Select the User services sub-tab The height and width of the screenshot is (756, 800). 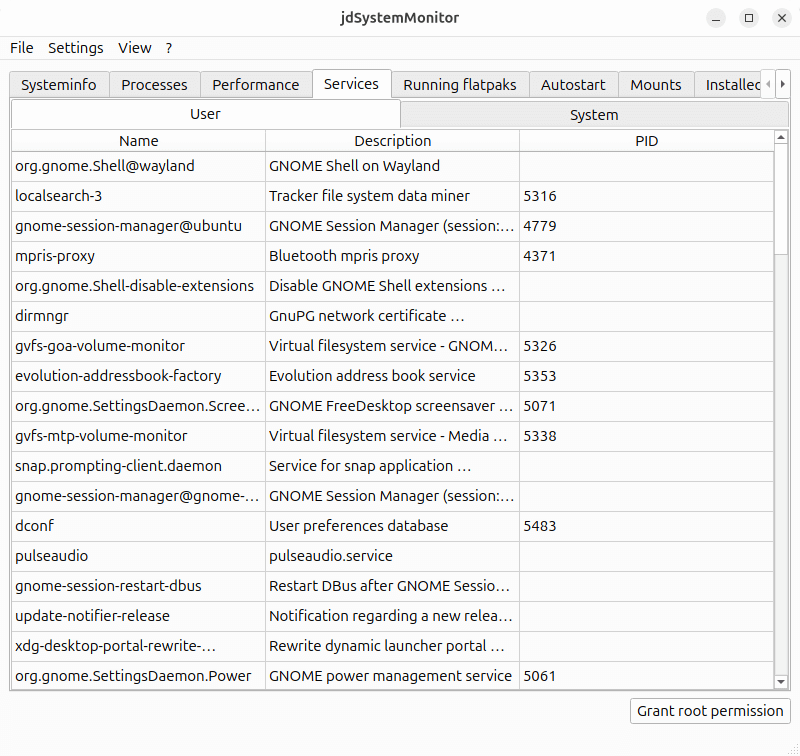tap(205, 114)
